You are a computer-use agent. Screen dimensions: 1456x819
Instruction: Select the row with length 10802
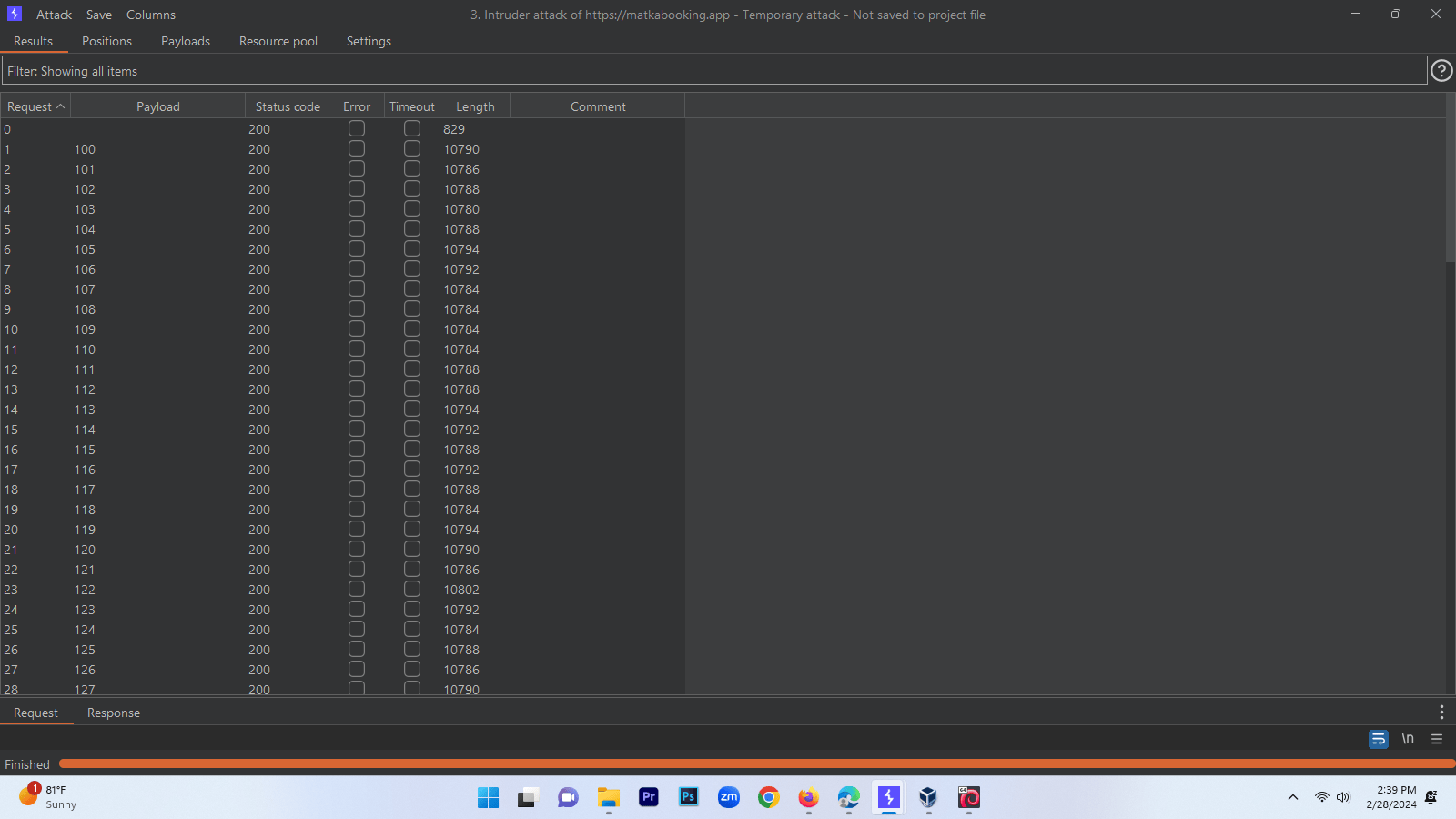pyautogui.click(x=342, y=589)
